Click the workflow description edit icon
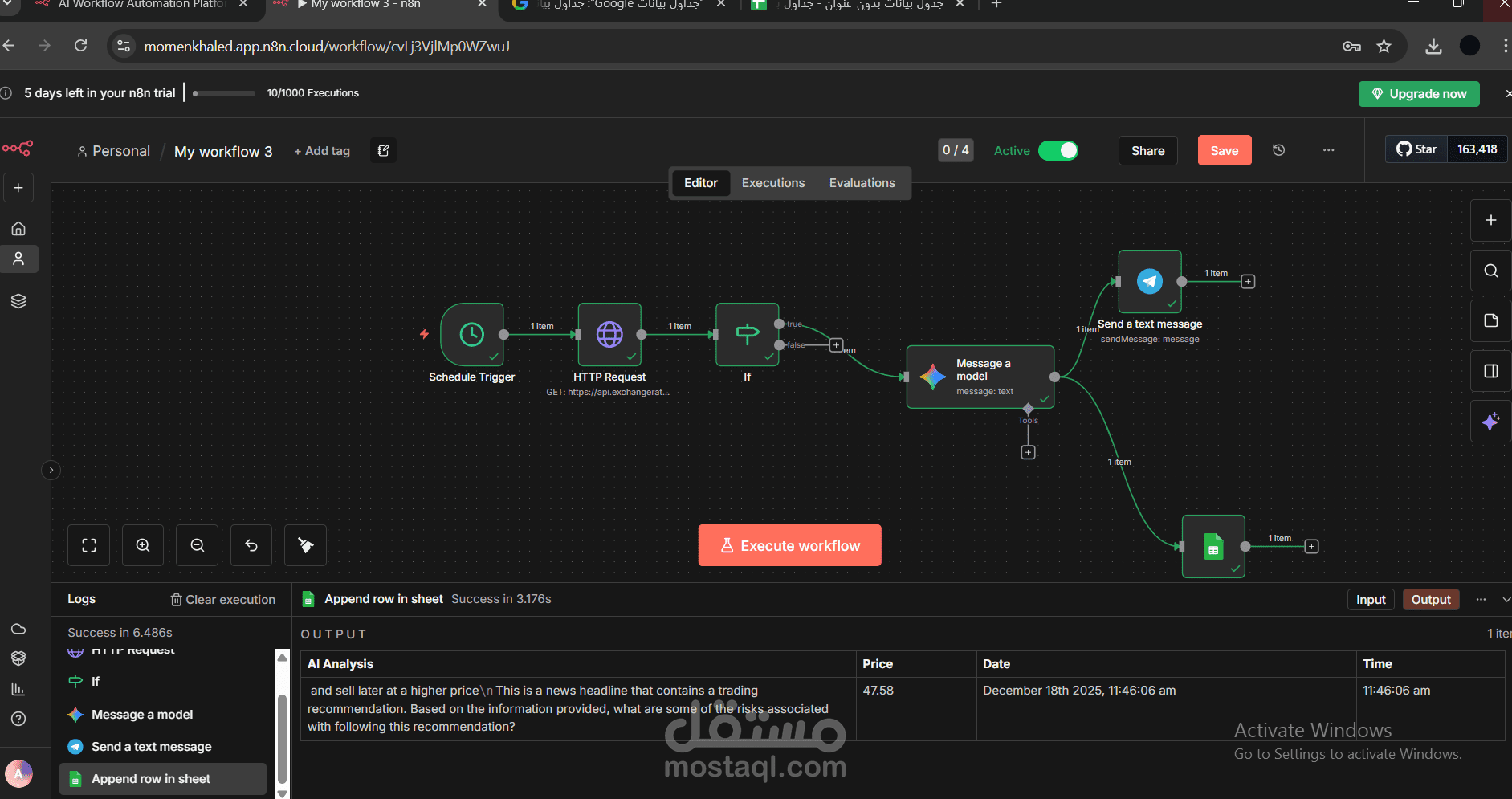Image resolution: width=1512 pixels, height=799 pixels. (383, 150)
